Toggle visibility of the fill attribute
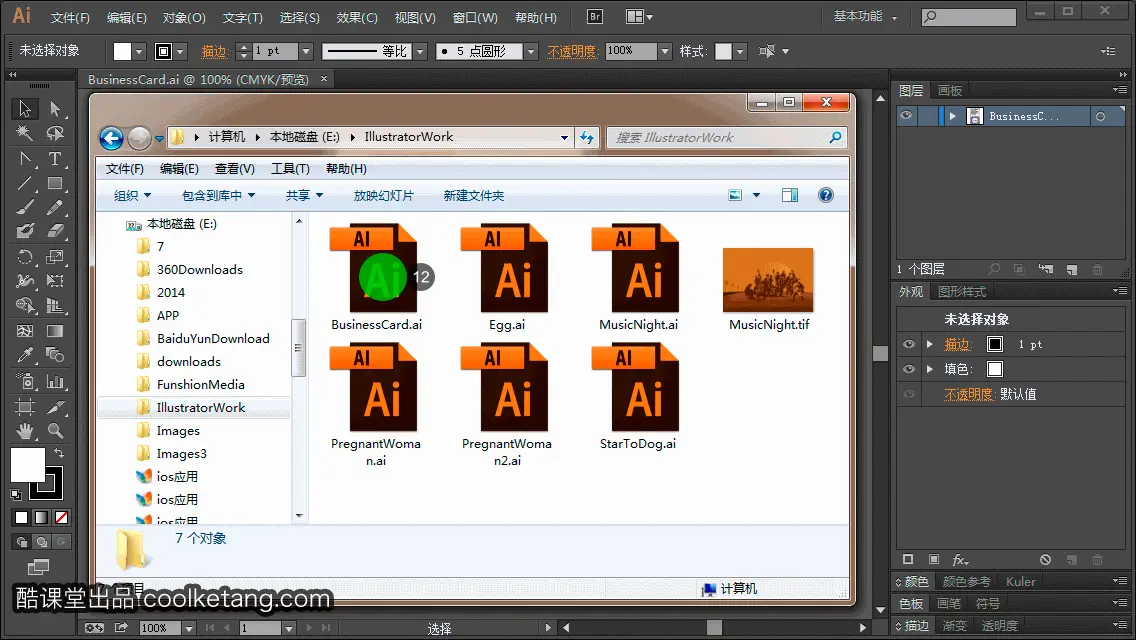Image resolution: width=1136 pixels, height=640 pixels. tap(909, 369)
